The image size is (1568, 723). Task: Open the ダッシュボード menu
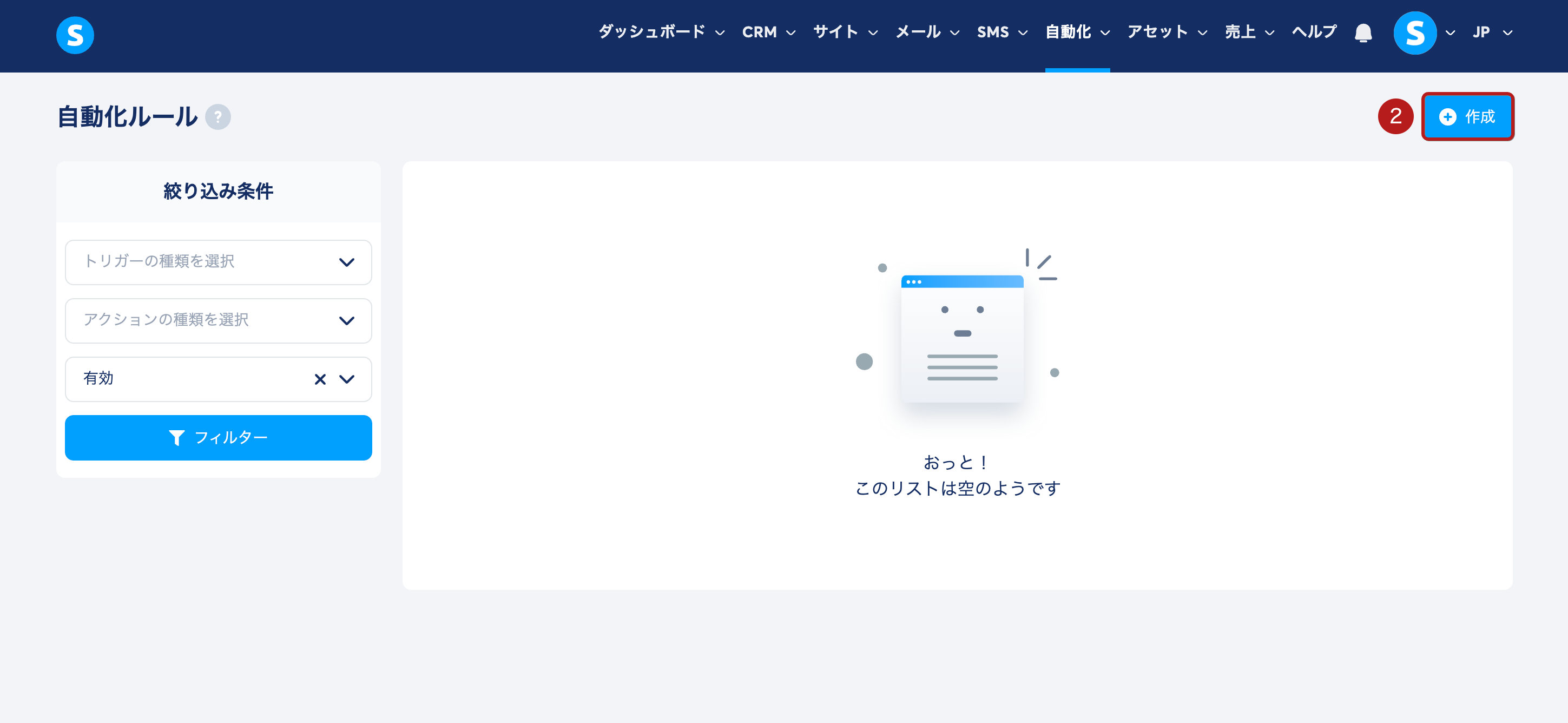(661, 32)
